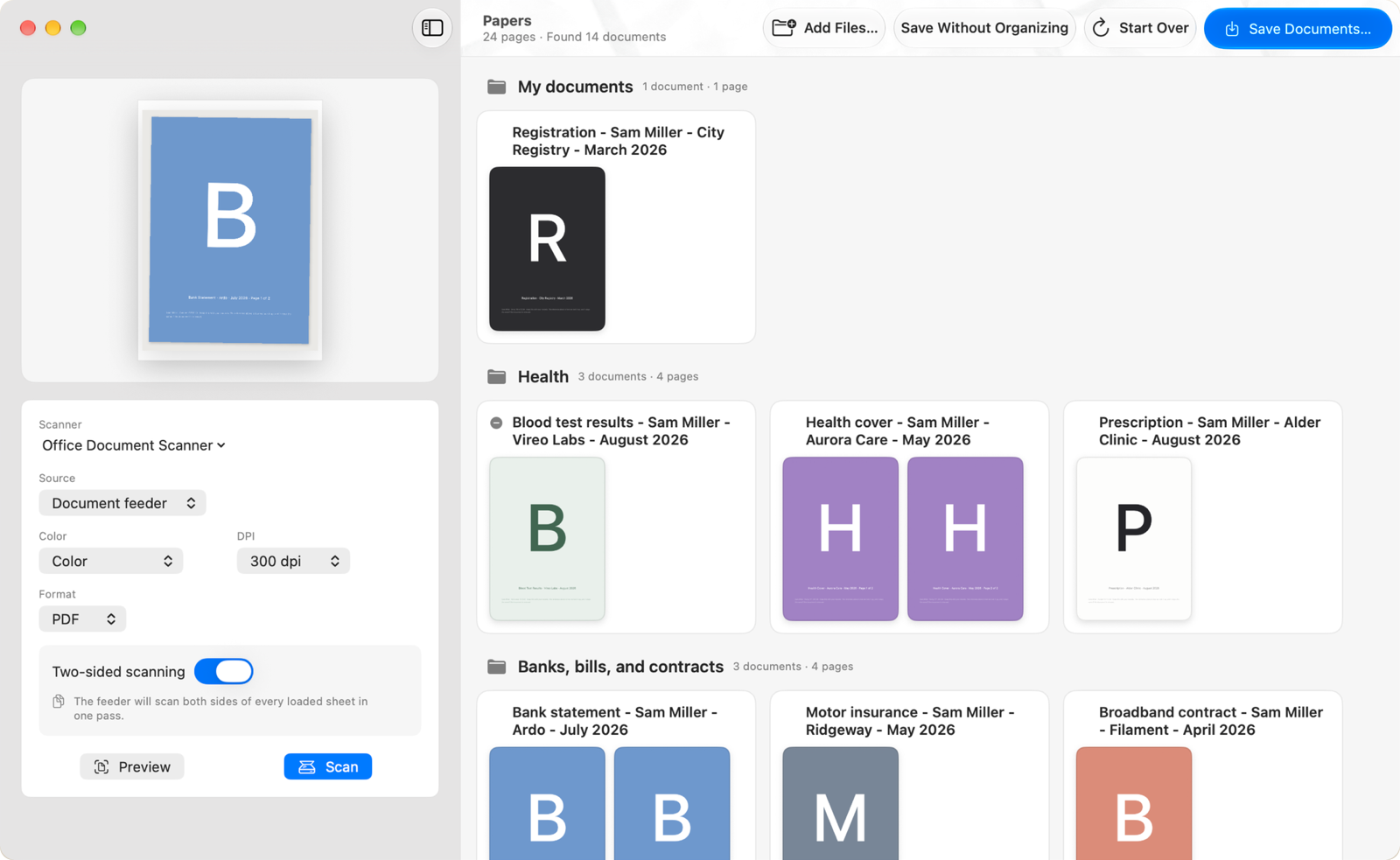Open the Broadband contract page thumbnail
1400x860 pixels.
click(1134, 803)
